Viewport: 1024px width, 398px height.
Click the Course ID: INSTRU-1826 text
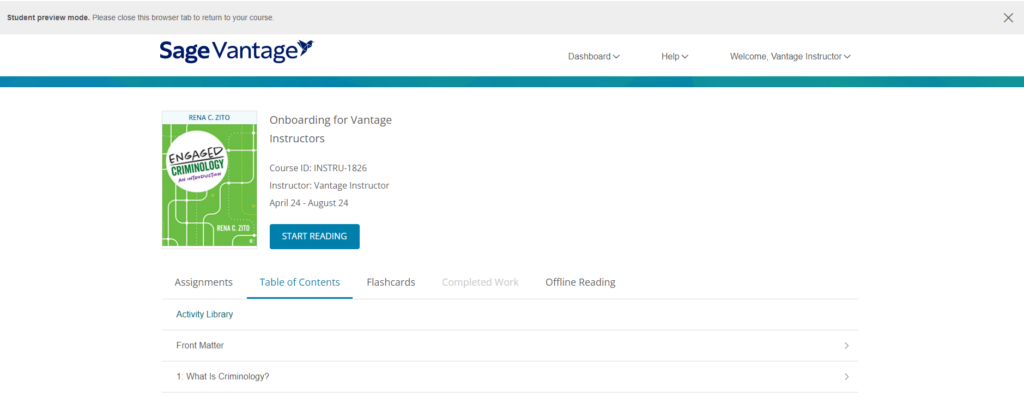point(318,168)
